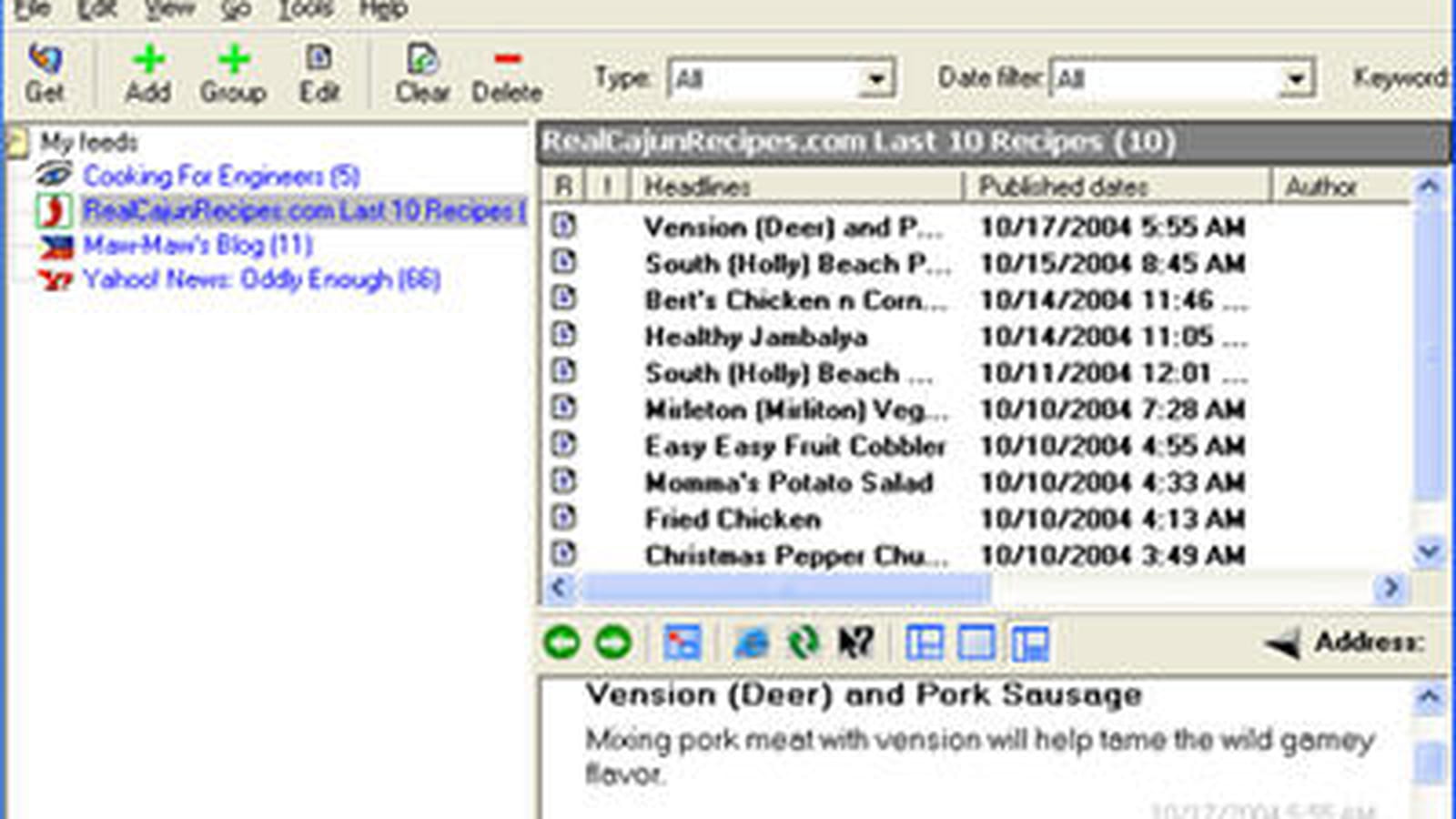Image resolution: width=1456 pixels, height=819 pixels.
Task: Click the Get feeds toolbar icon
Action: [44, 73]
